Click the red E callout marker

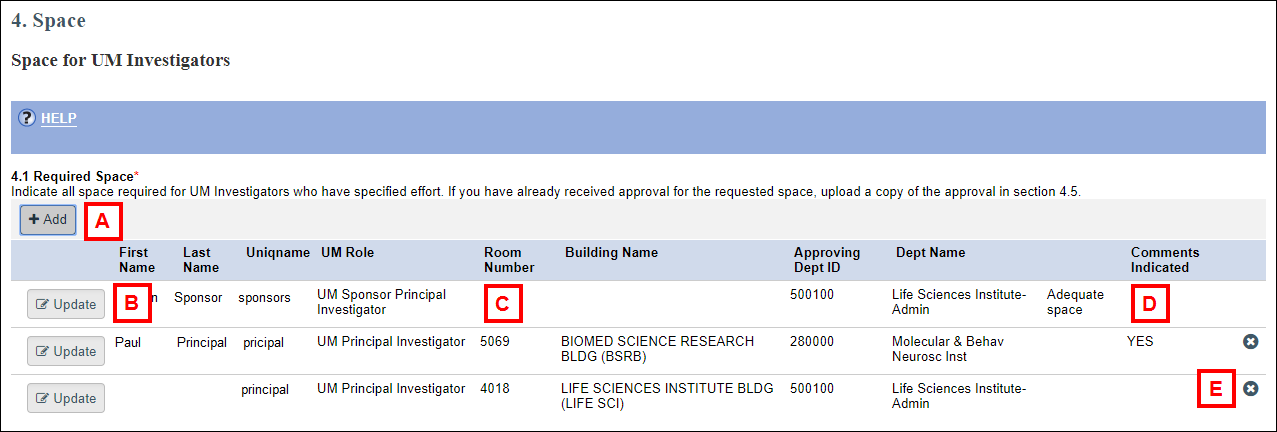1215,388
